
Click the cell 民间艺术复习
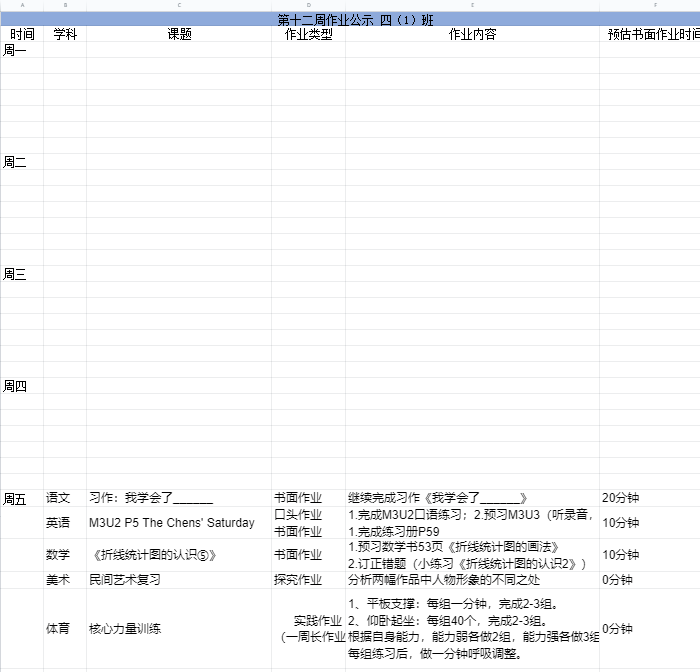coord(179,580)
